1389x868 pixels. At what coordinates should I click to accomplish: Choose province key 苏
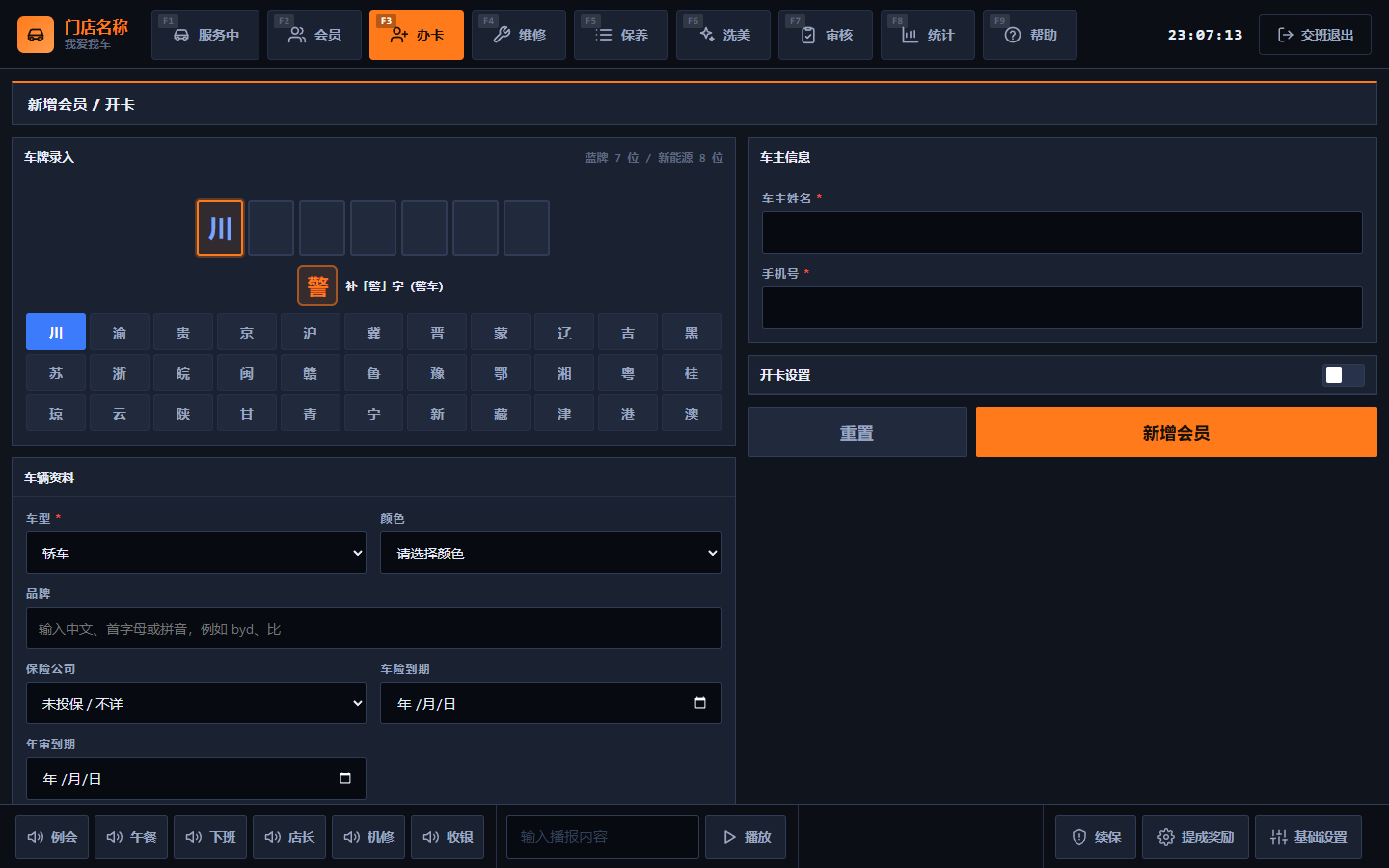point(56,373)
